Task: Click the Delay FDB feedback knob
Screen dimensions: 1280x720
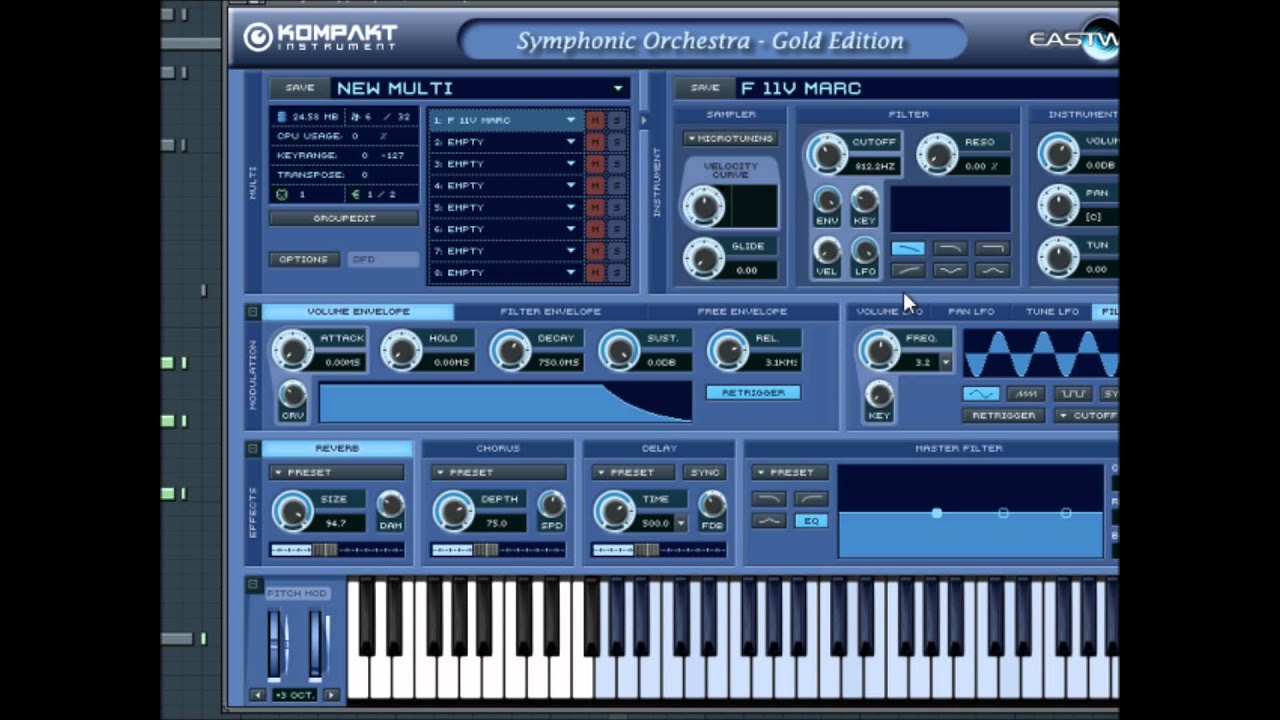Action: click(x=711, y=504)
